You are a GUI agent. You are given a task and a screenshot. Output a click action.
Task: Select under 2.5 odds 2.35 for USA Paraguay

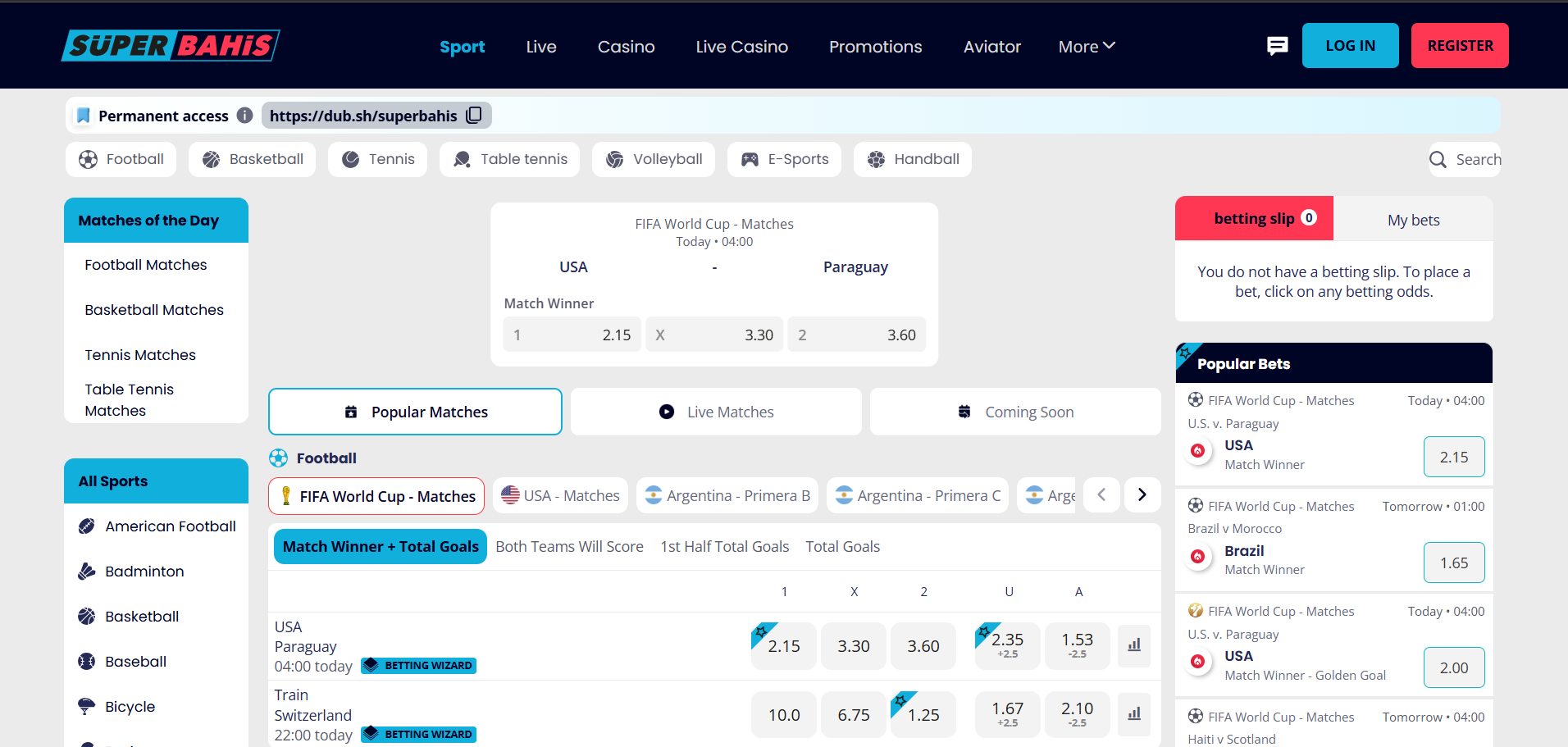[x=1007, y=646]
